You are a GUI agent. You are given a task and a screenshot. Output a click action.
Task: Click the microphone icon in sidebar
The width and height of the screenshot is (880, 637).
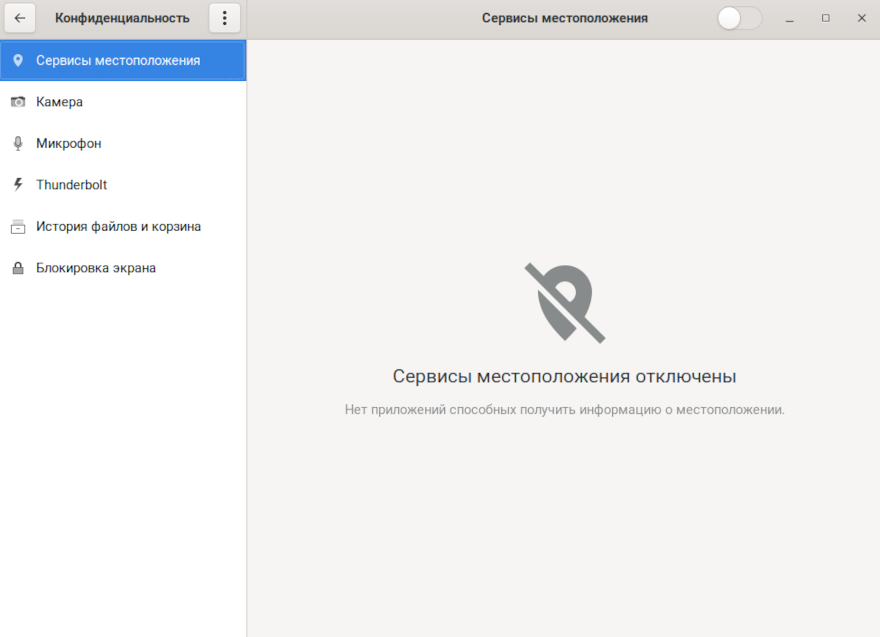pos(17,144)
